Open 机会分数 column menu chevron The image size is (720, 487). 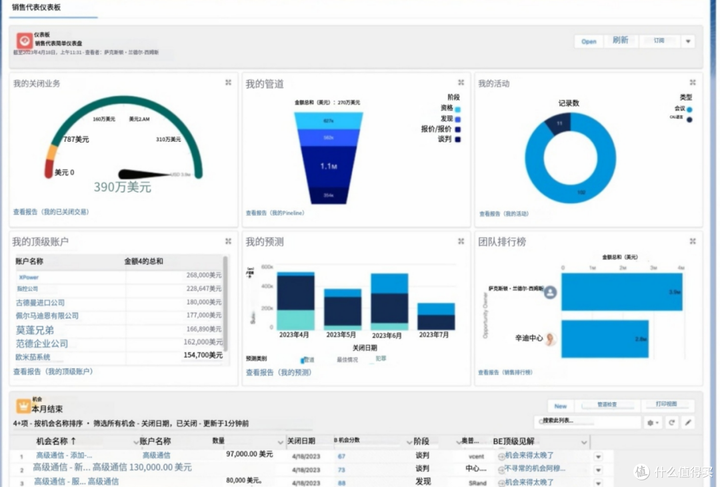click(409, 442)
